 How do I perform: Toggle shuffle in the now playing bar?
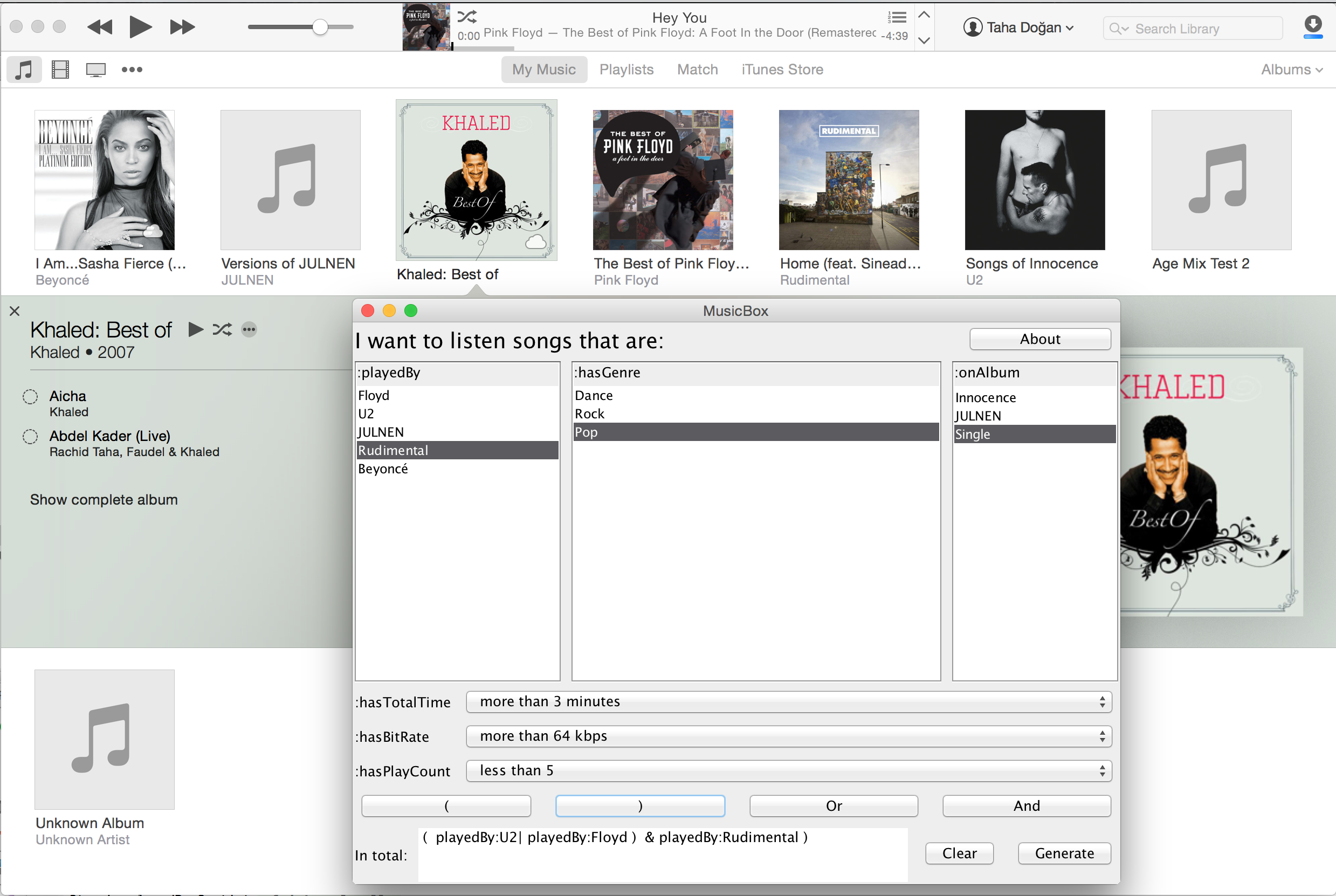(x=467, y=17)
